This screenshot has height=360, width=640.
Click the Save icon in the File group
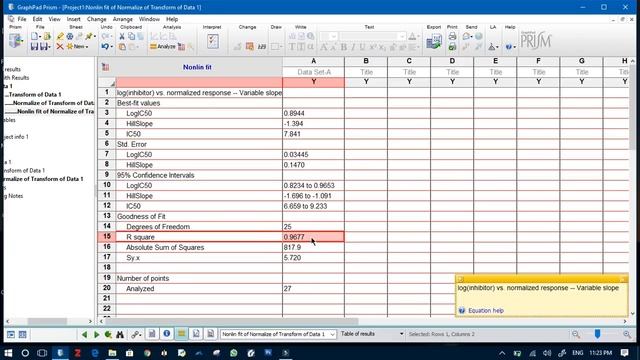pos(34,47)
